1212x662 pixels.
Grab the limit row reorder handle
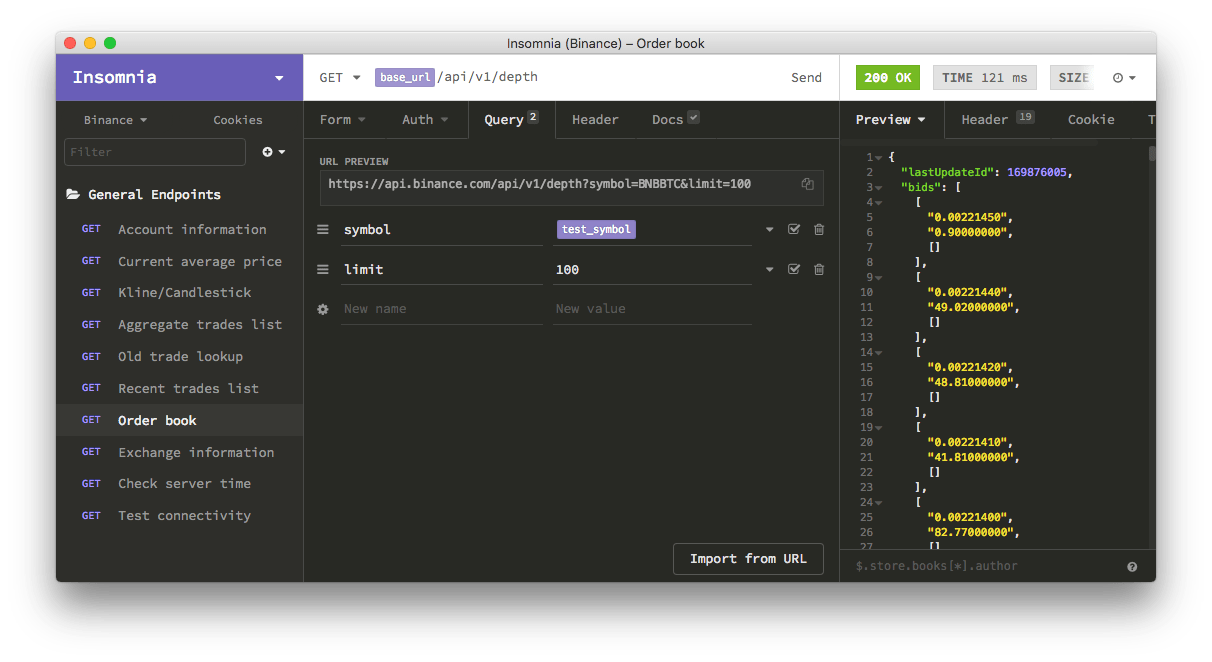(x=323, y=269)
